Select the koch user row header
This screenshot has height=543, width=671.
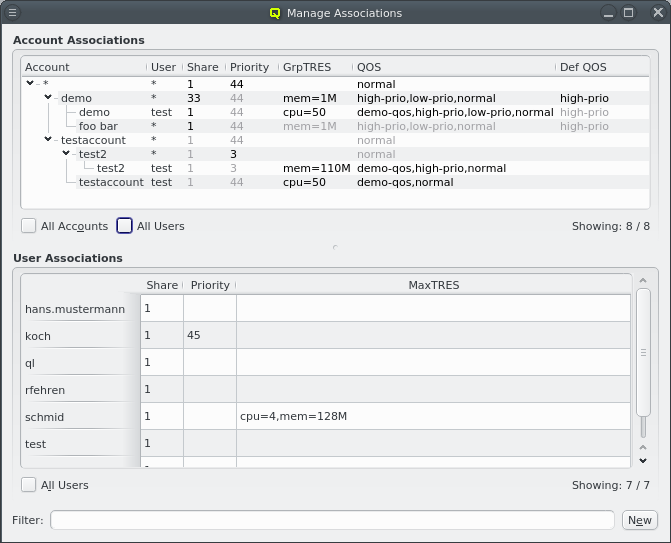point(81,335)
